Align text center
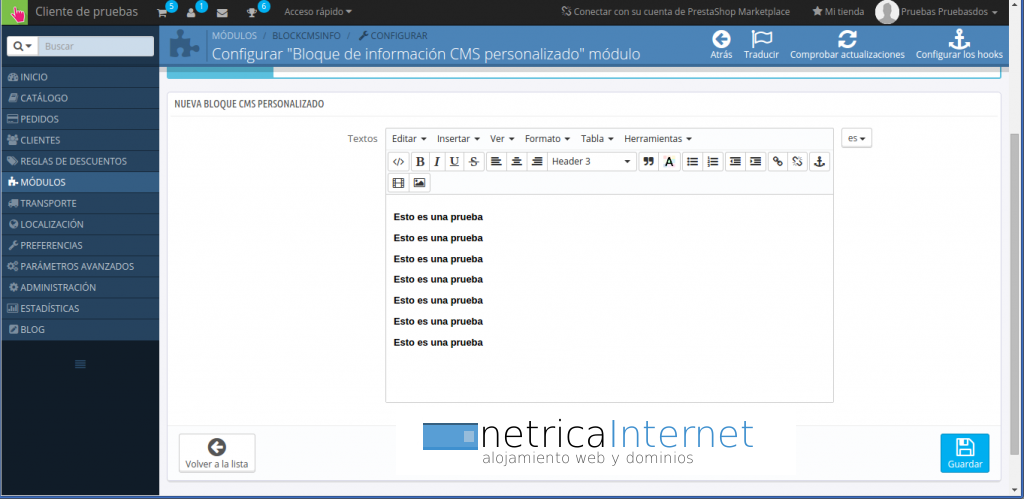 tap(517, 162)
